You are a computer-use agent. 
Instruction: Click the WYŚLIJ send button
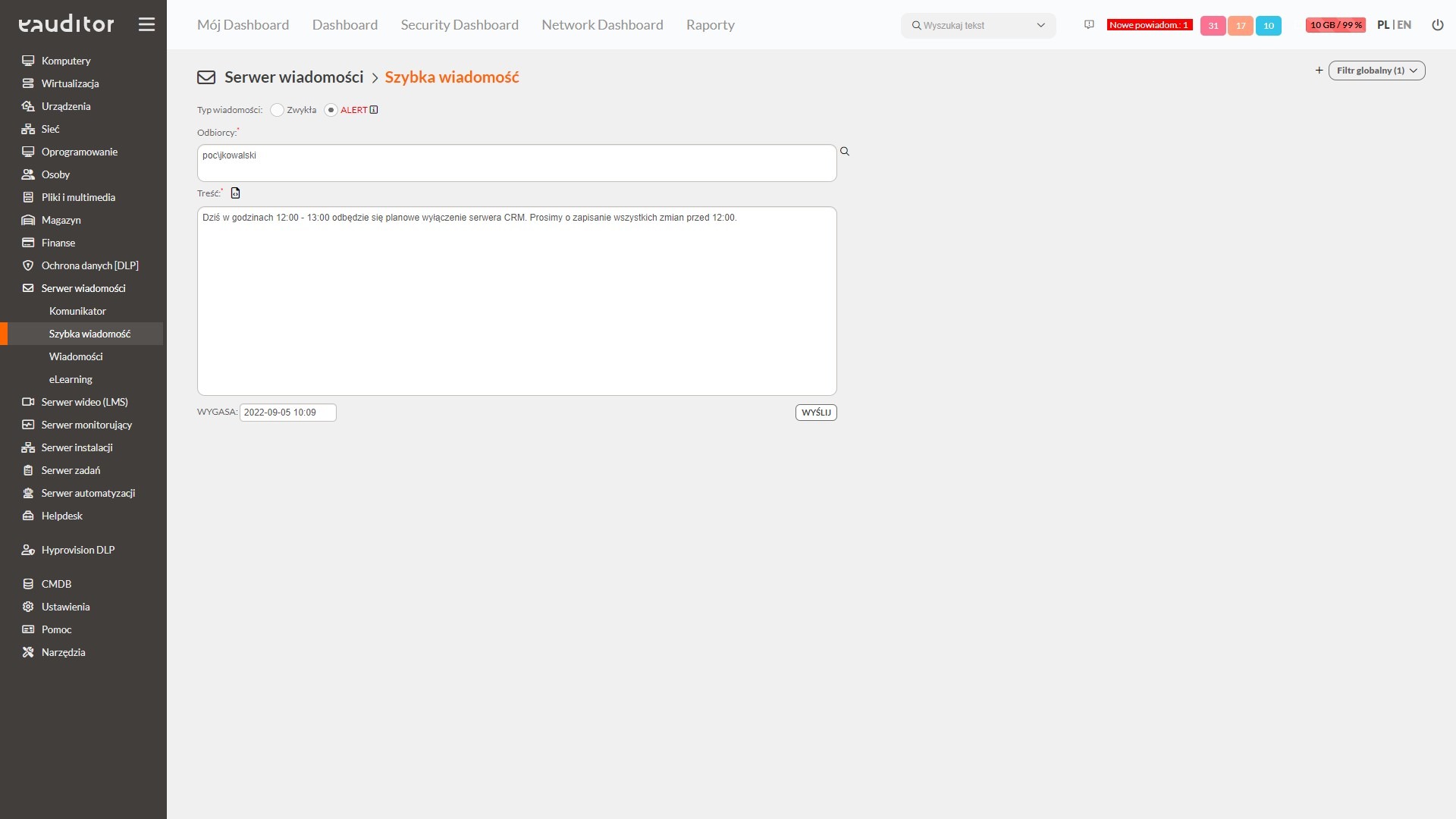(x=816, y=413)
